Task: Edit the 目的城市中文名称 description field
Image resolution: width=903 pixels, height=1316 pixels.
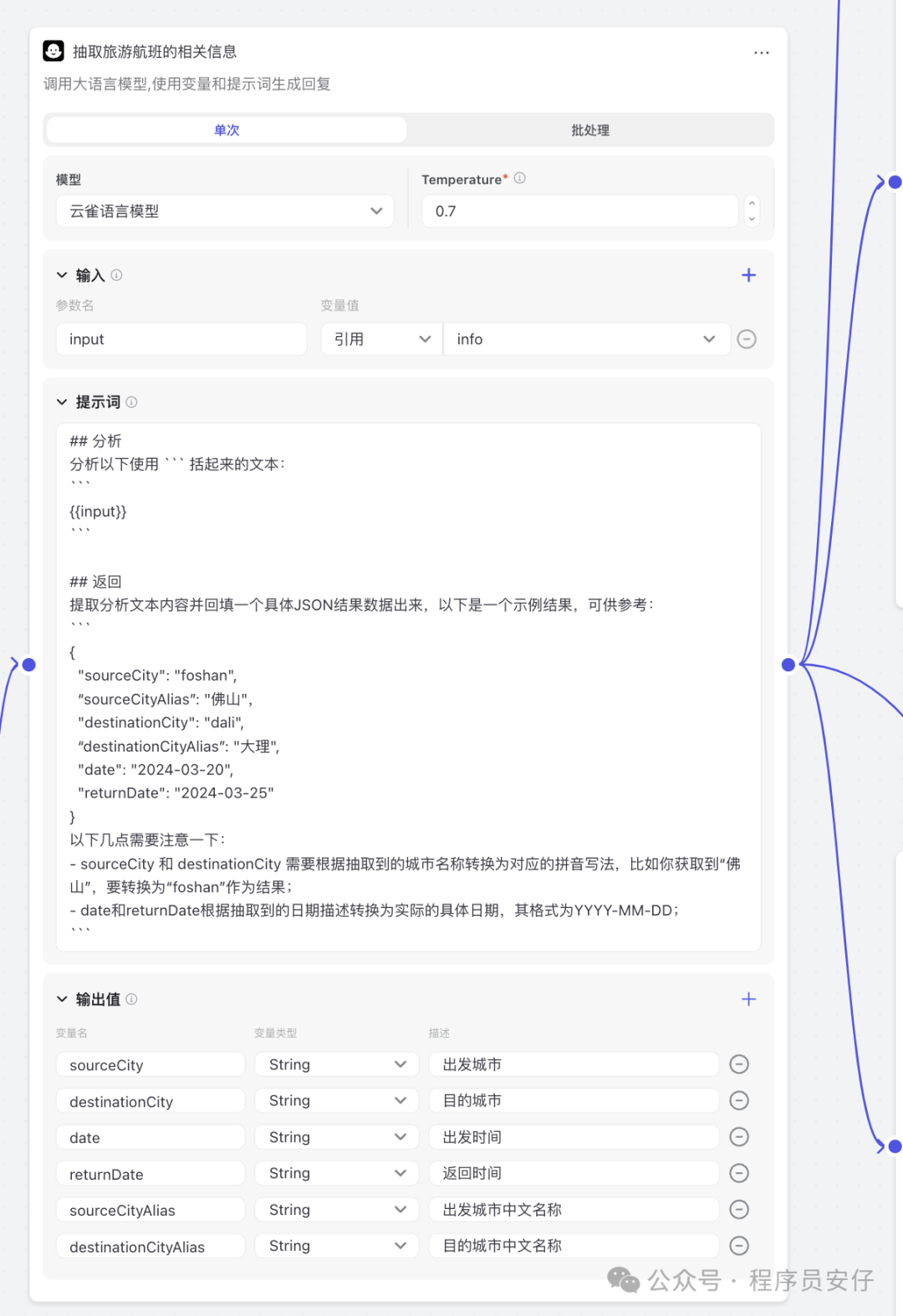Action: pyautogui.click(x=574, y=1246)
